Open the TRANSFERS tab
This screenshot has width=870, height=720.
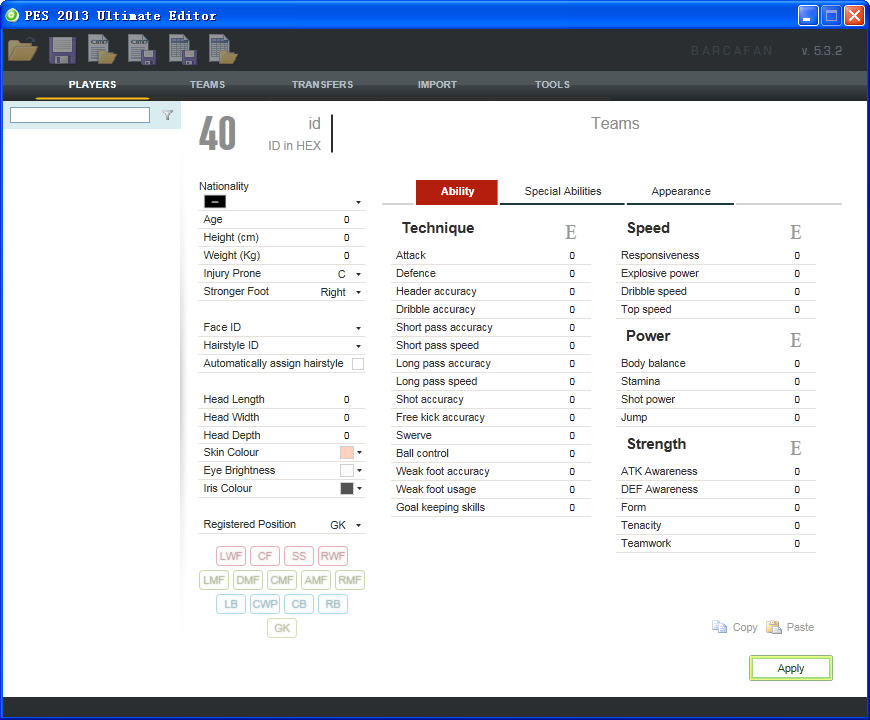tap(322, 84)
